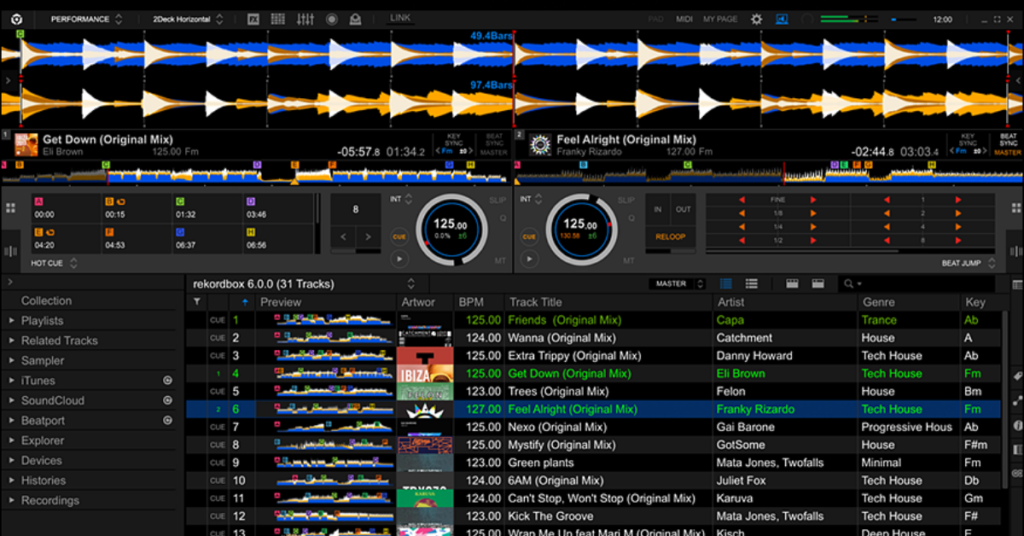Click the Beatport sync circle icon
The image size is (1024, 536).
(168, 420)
